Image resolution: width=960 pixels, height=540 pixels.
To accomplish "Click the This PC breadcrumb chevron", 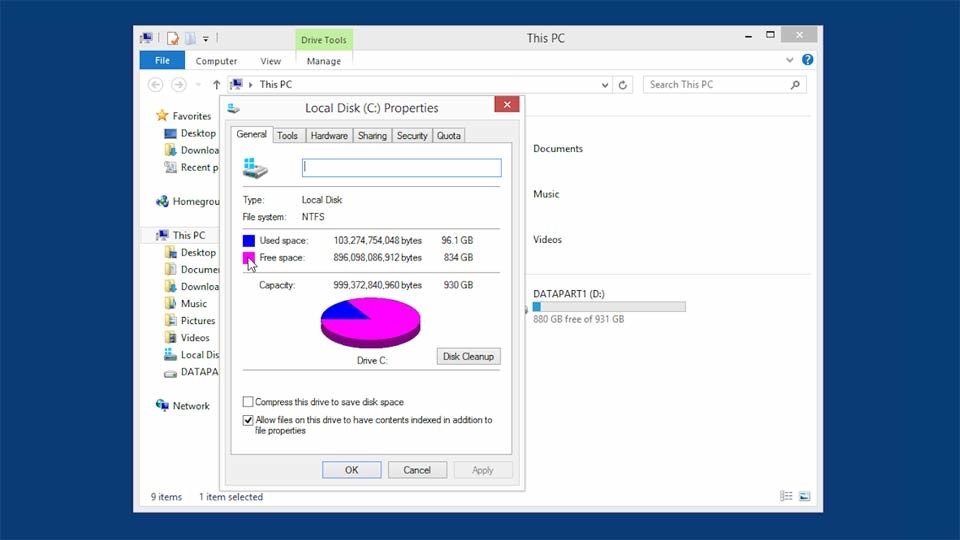I will pos(250,85).
